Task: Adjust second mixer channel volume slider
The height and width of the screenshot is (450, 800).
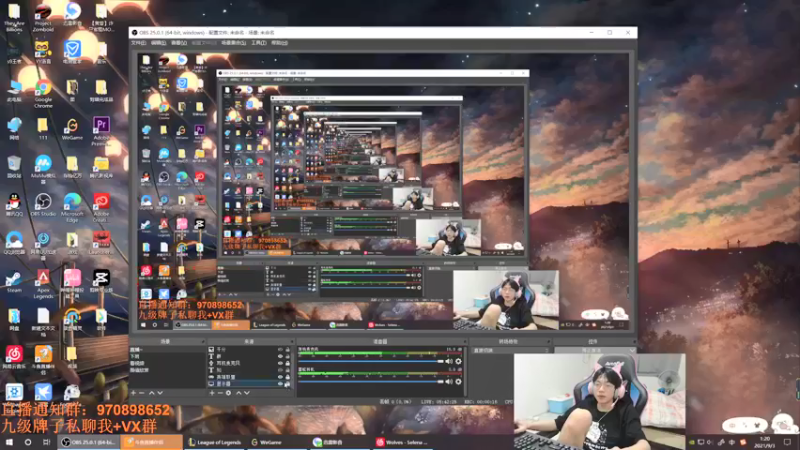Action: [371, 381]
